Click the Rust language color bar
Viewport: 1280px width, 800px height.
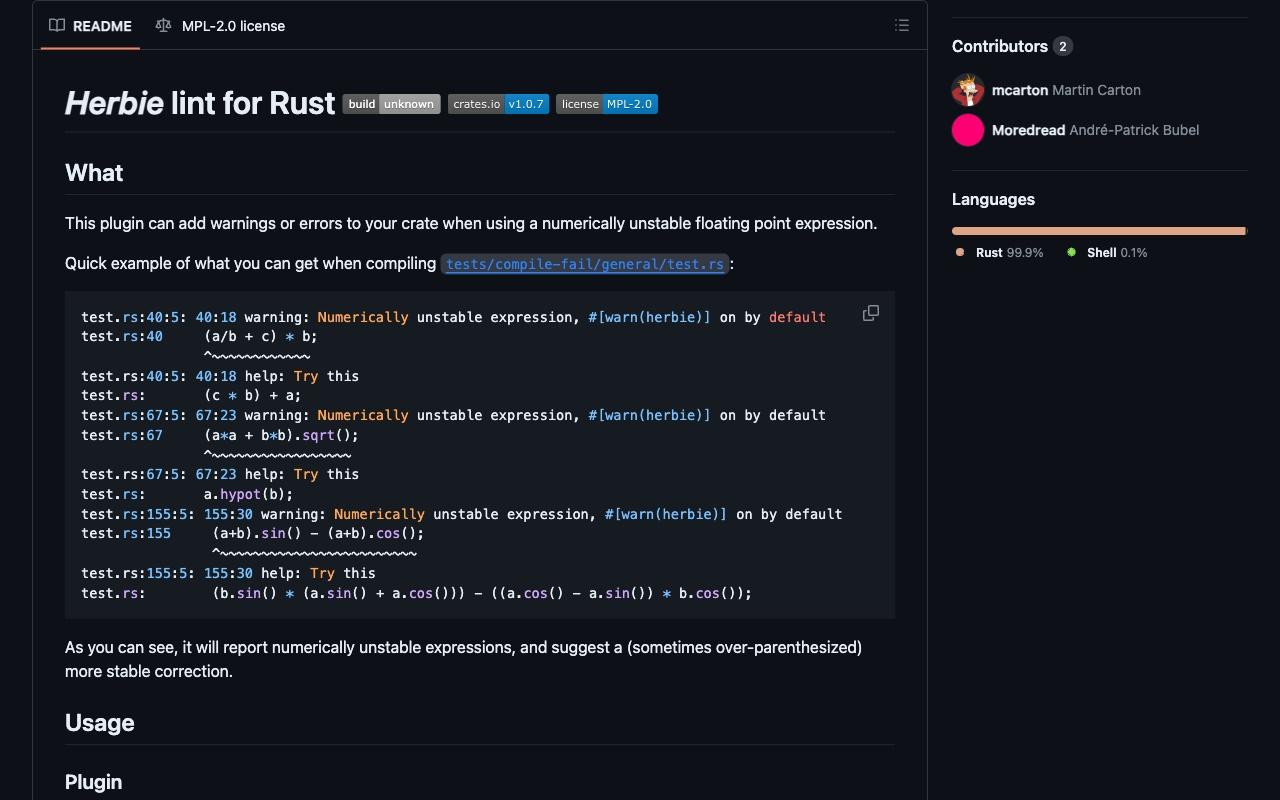pos(1098,231)
